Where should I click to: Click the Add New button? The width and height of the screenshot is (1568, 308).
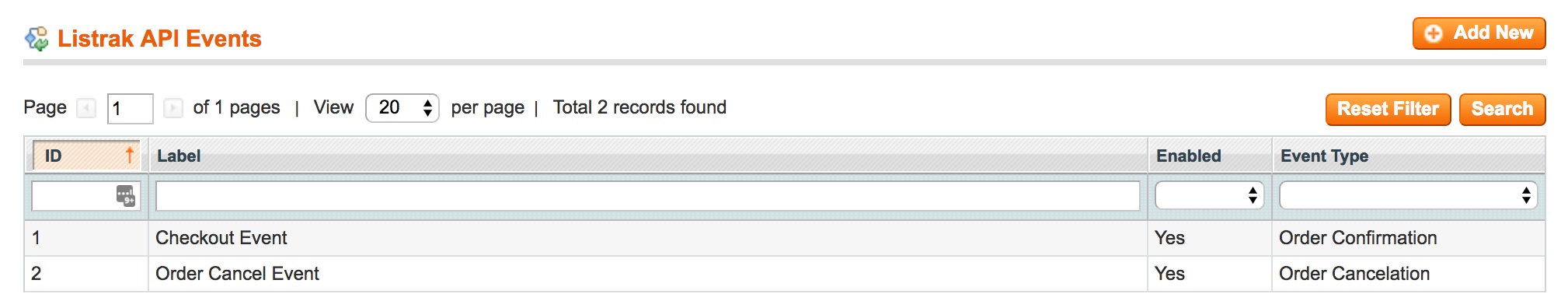pos(1479,33)
